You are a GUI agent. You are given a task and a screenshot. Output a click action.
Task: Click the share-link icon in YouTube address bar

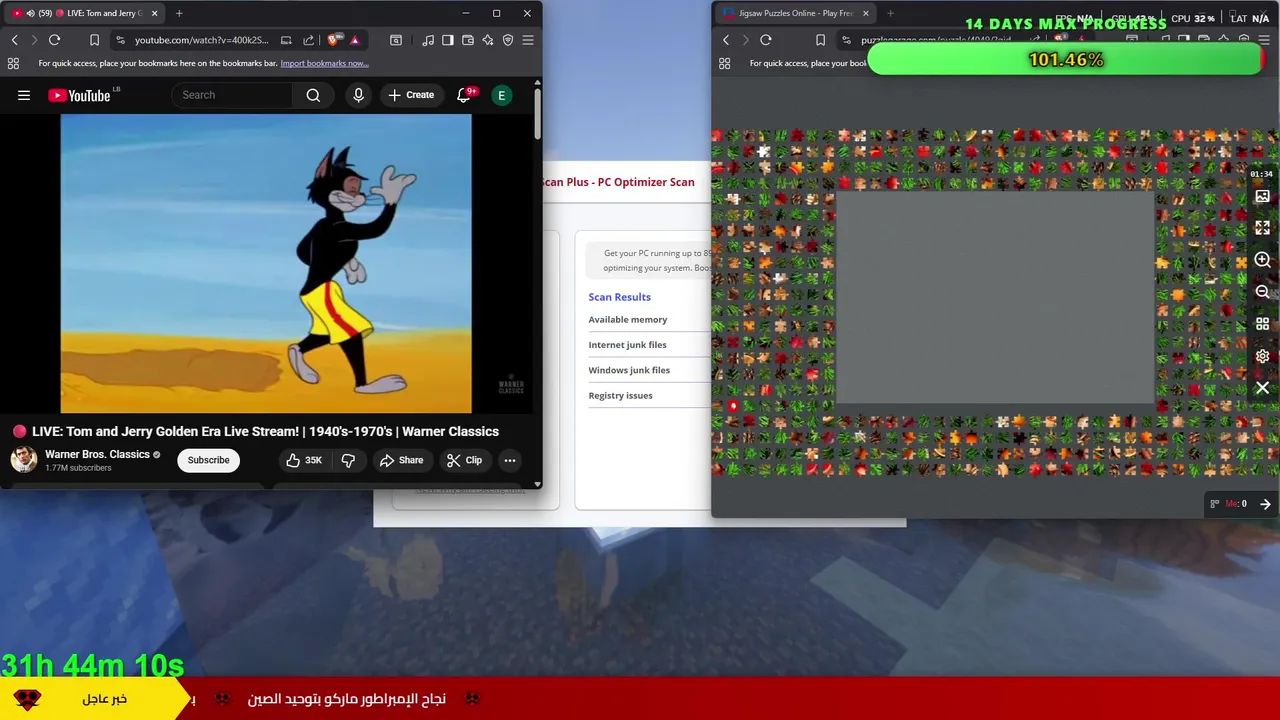308,40
